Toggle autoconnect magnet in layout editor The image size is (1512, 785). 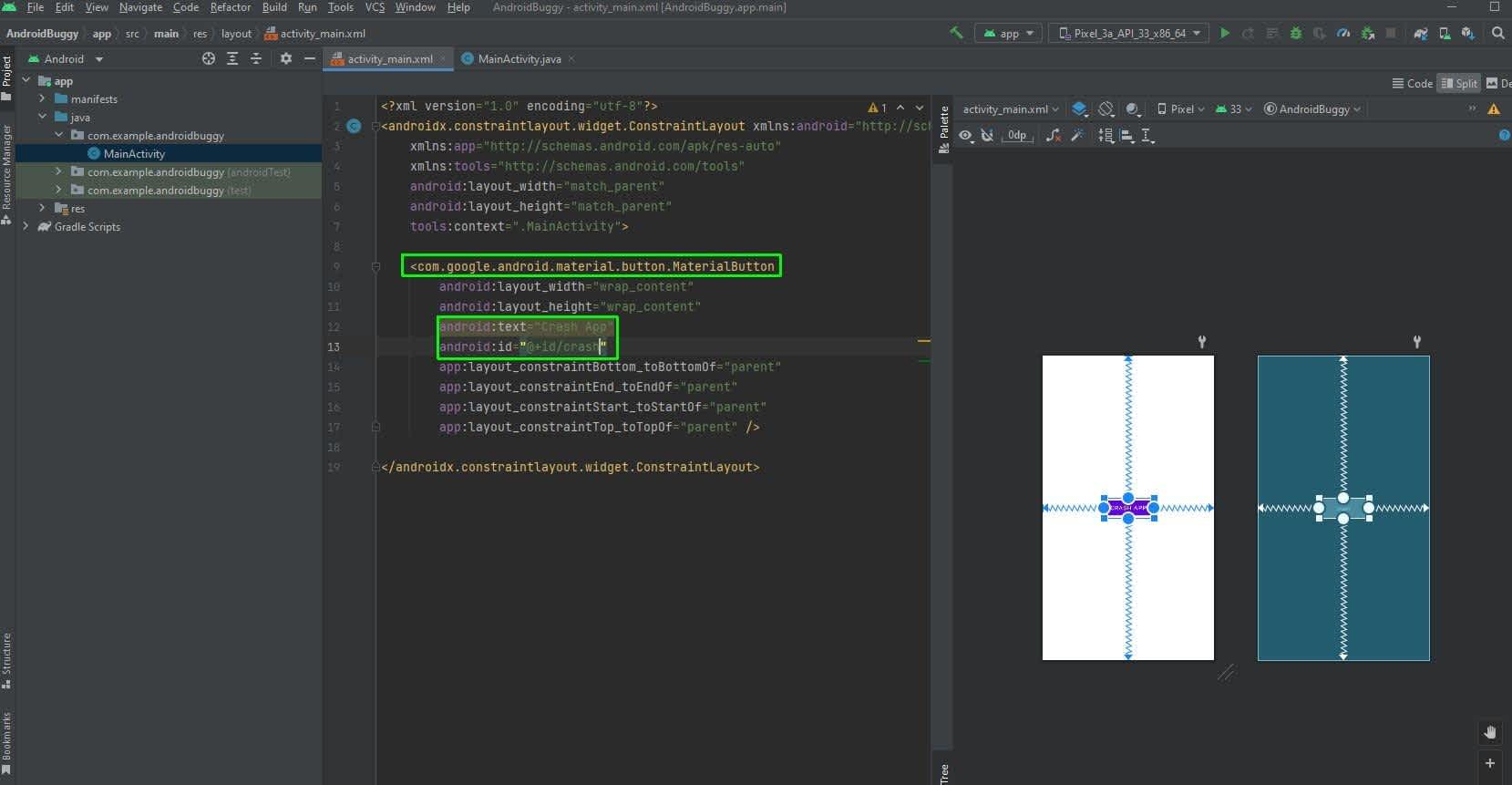[x=987, y=135]
